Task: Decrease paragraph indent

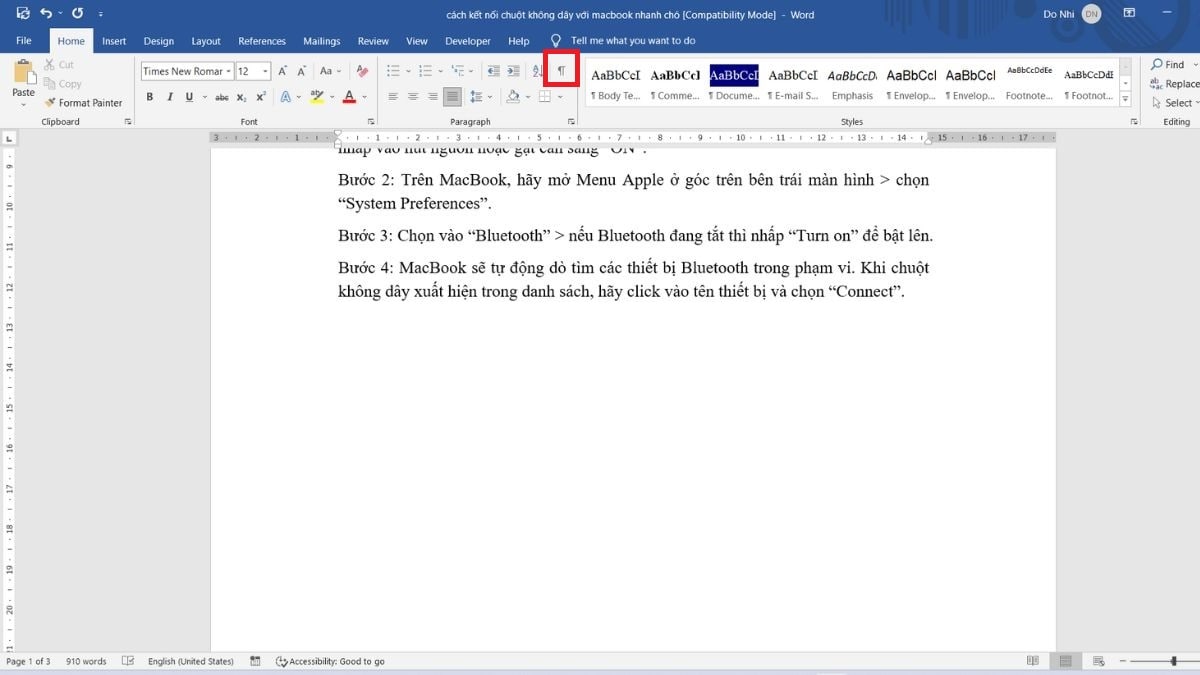Action: [493, 71]
